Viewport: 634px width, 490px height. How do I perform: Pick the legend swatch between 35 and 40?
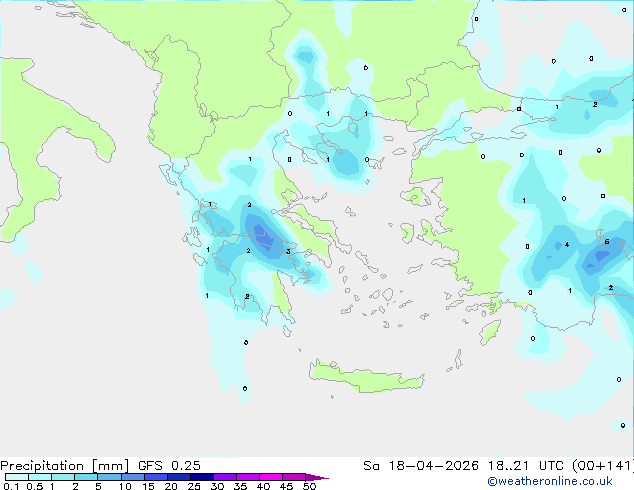coord(247,477)
